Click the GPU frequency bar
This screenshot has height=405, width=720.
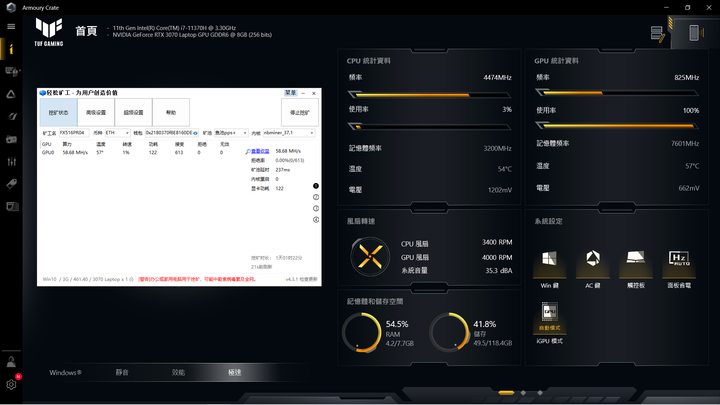pyautogui.click(x=617, y=93)
